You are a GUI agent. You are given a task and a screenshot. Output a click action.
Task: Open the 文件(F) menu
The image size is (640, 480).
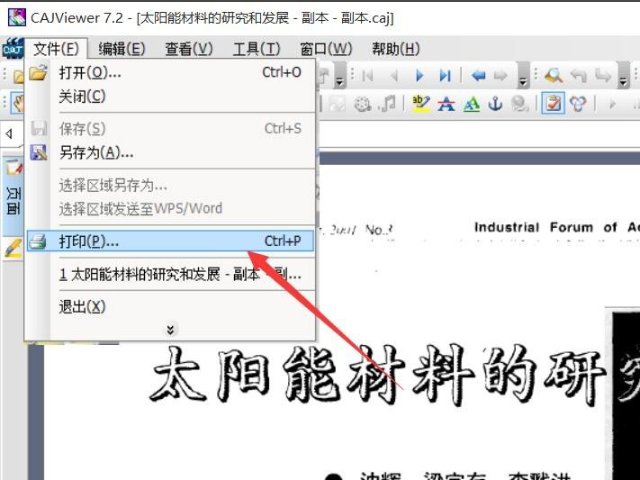pos(56,49)
